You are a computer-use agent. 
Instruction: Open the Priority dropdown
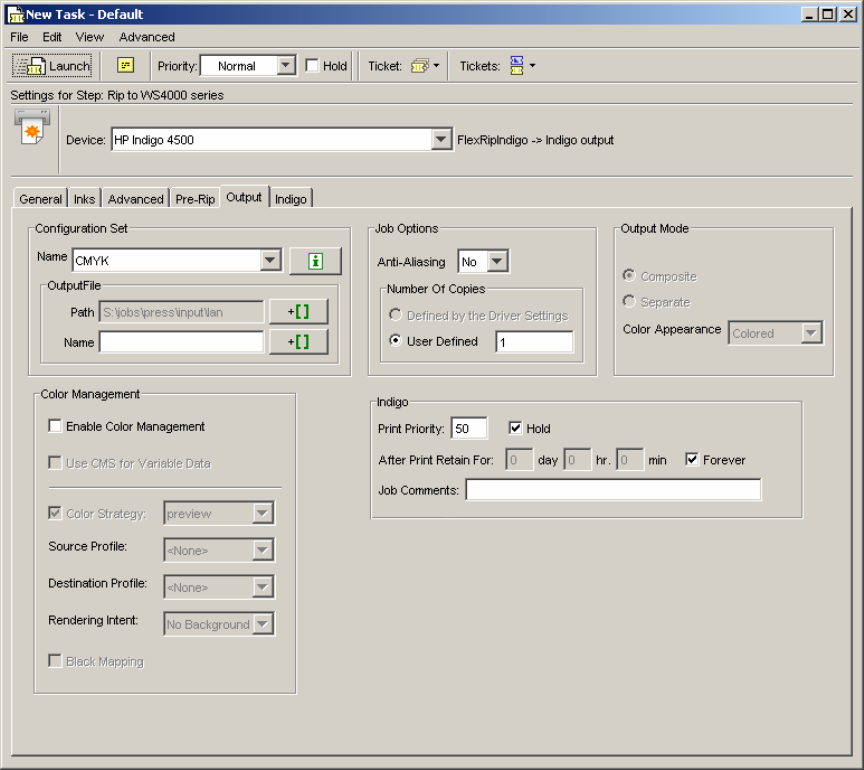285,66
